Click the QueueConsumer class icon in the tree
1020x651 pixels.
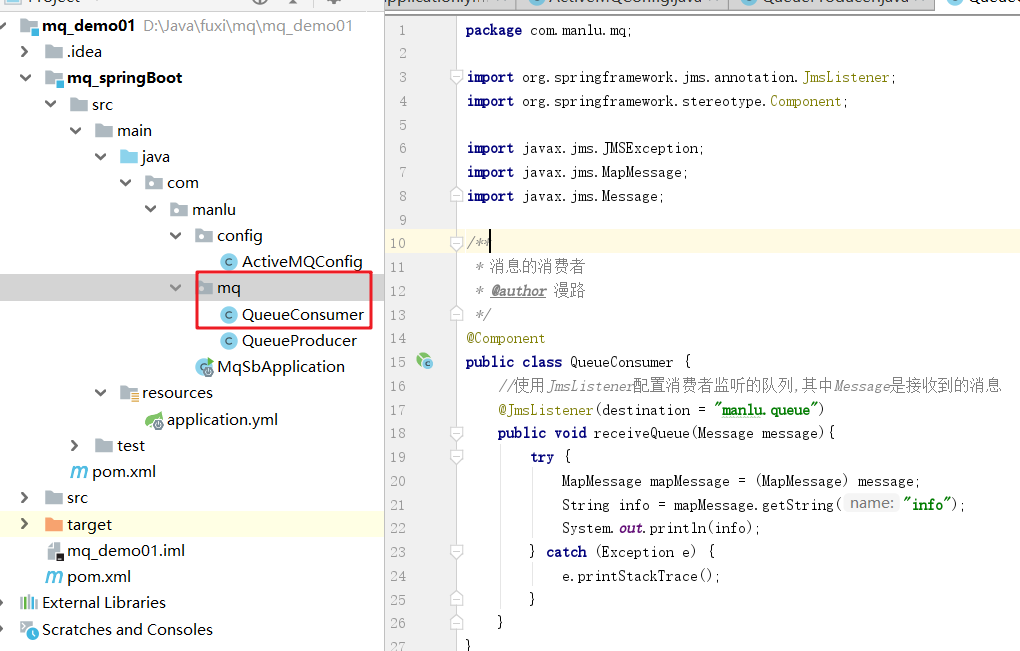[229, 314]
